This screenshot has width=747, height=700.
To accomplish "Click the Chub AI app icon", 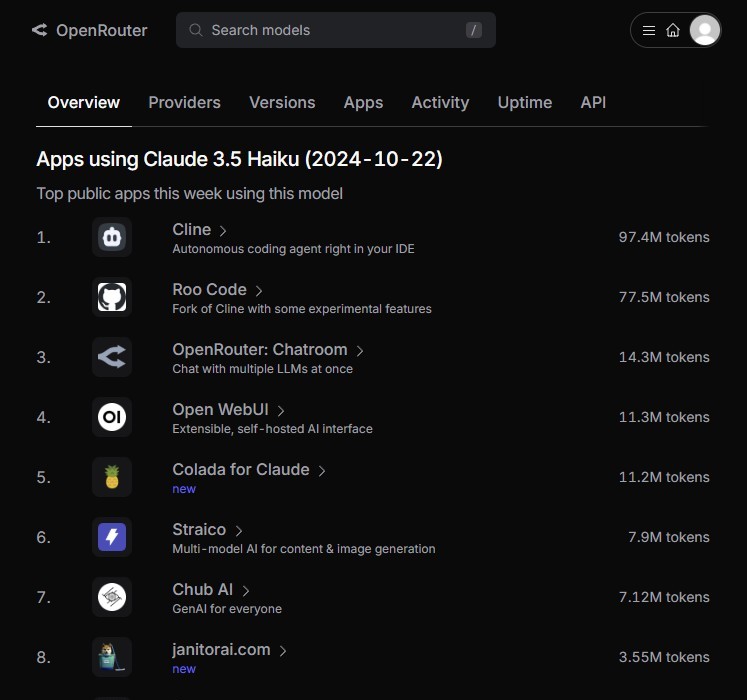I will (112, 597).
